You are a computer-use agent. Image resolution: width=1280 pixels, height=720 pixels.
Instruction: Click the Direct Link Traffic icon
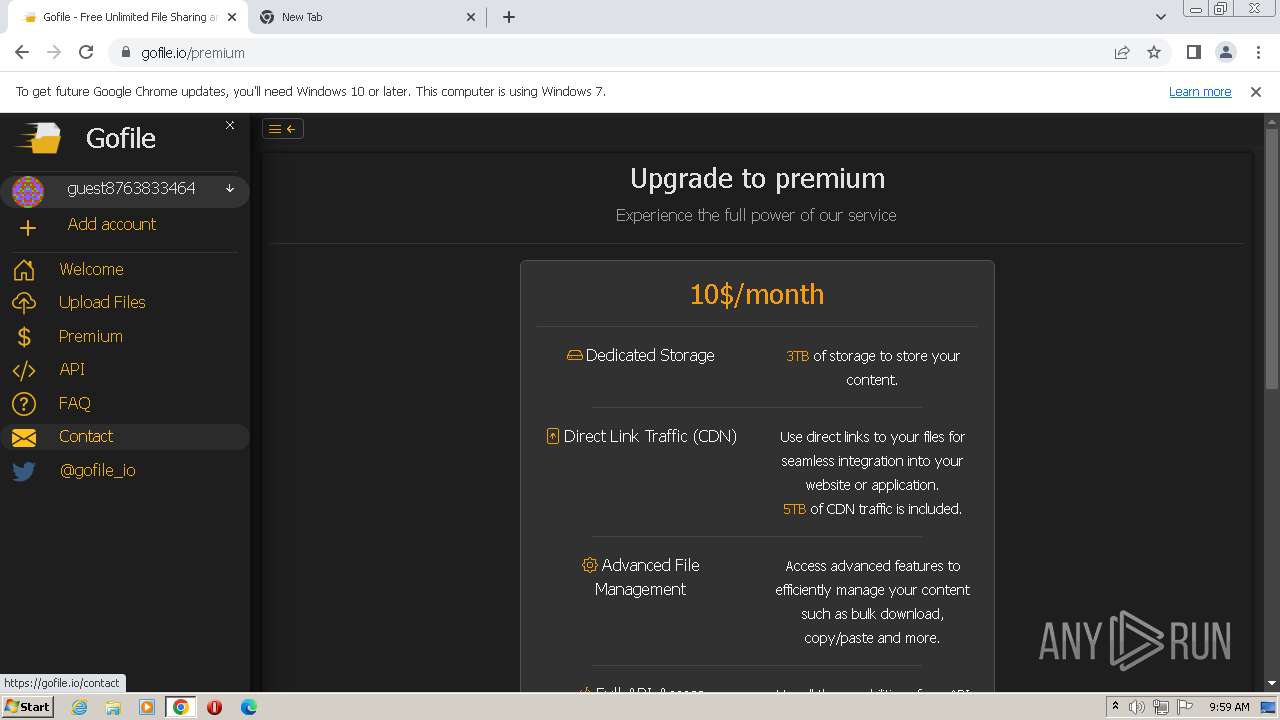[x=552, y=436]
